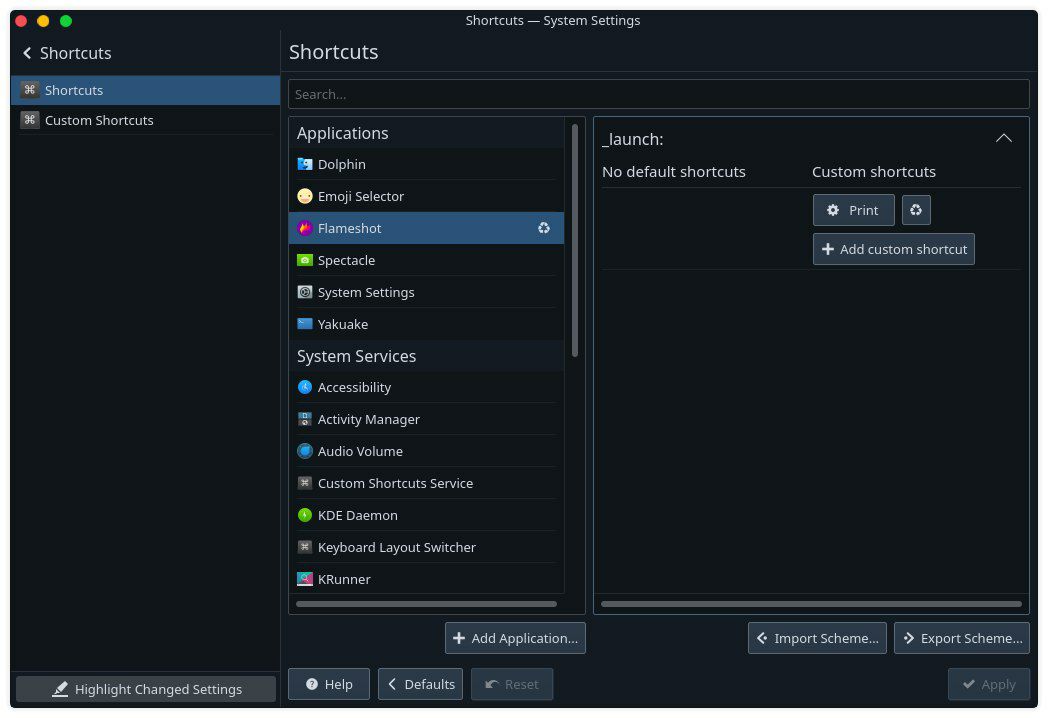Open Help
Screen dimensions: 1048x718
pos(329,684)
